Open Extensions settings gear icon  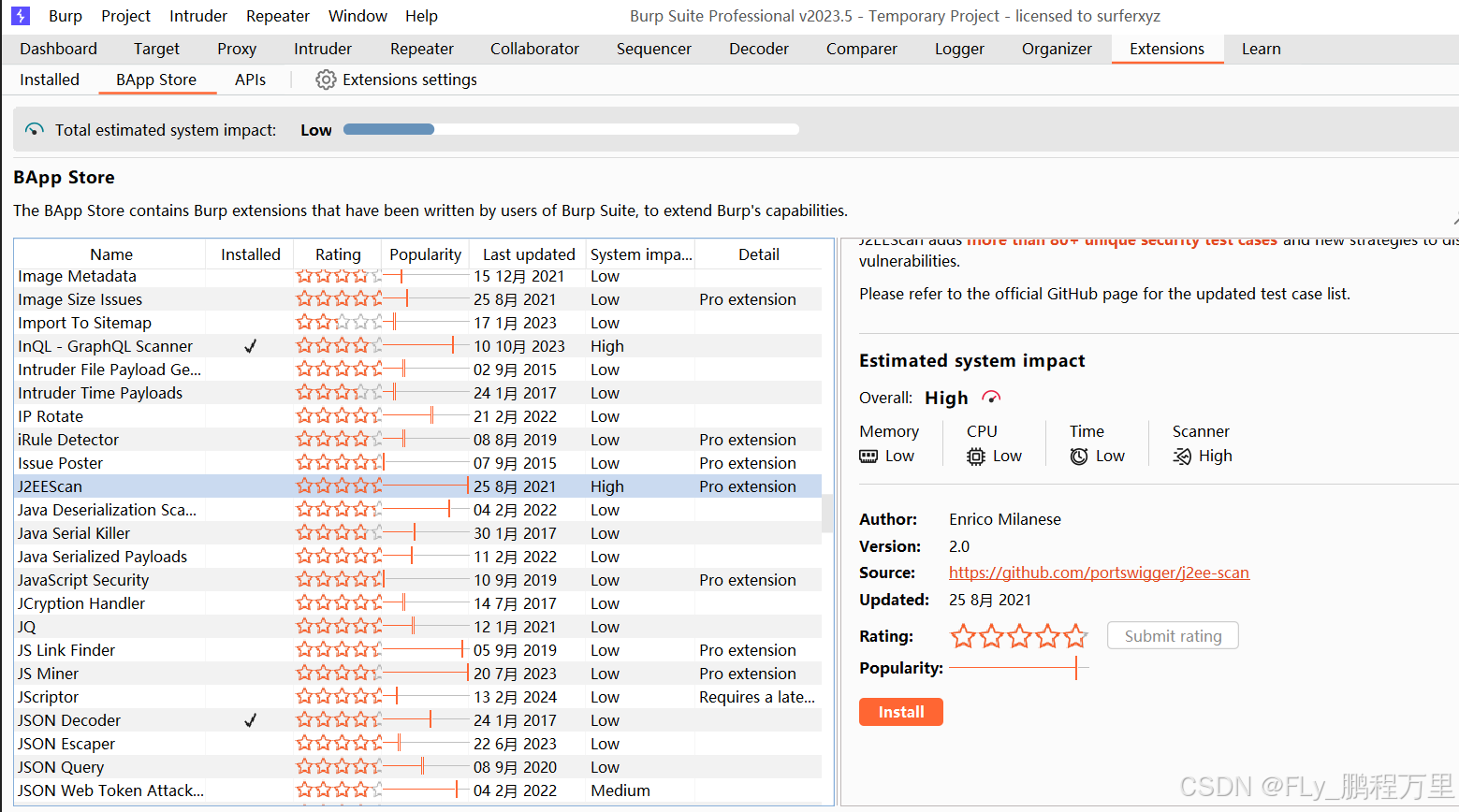coord(326,80)
